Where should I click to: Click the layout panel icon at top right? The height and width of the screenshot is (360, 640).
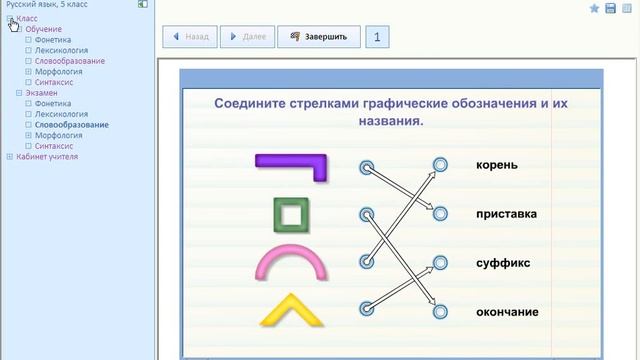pyautogui.click(x=627, y=8)
